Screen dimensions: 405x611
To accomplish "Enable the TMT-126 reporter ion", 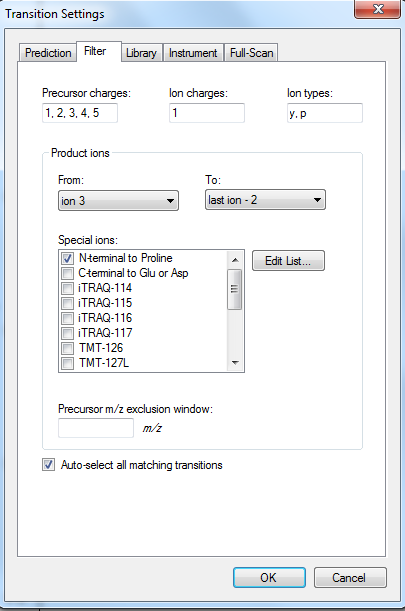I will pyautogui.click(x=67, y=348).
